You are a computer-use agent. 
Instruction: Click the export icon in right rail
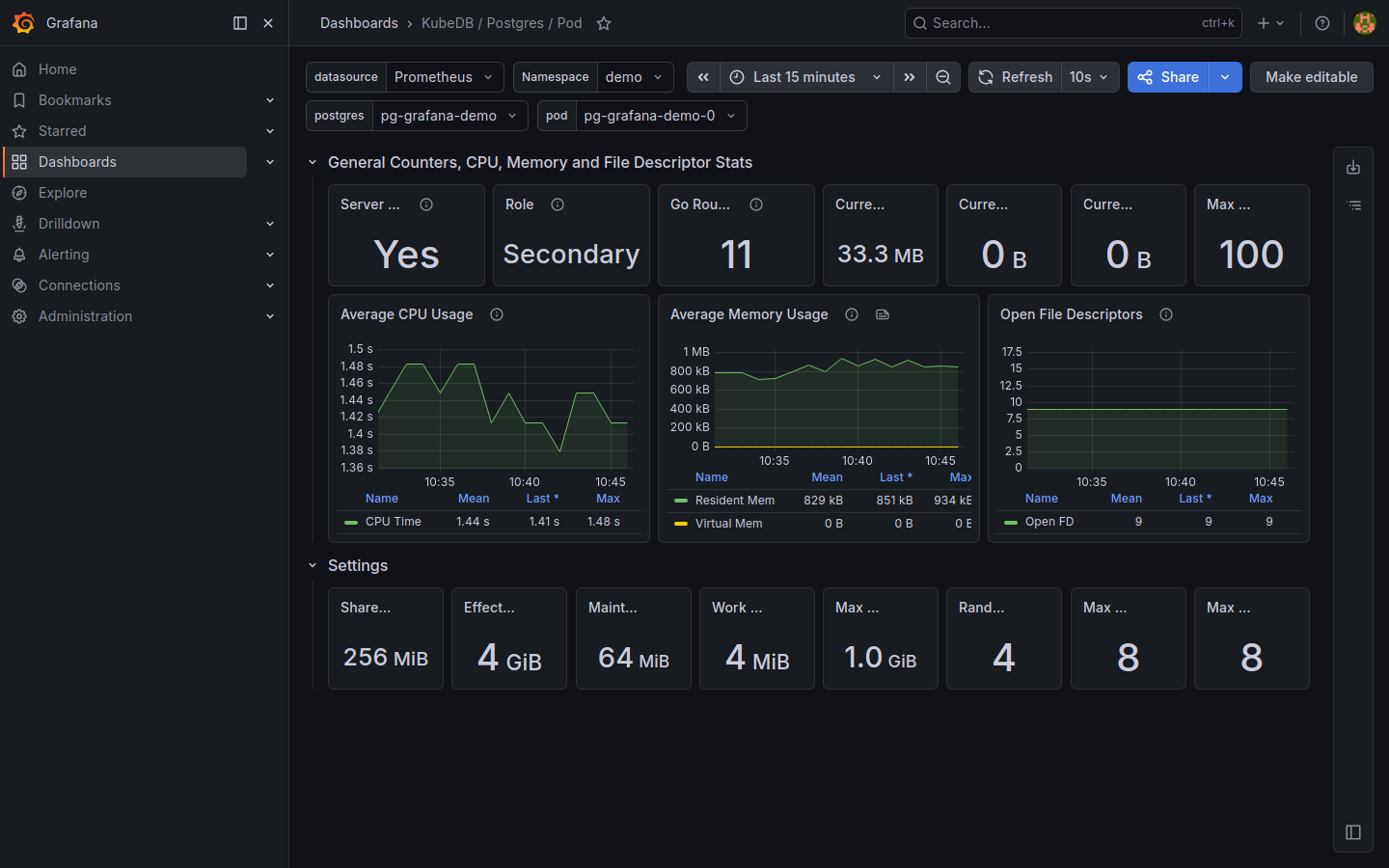[x=1353, y=168]
